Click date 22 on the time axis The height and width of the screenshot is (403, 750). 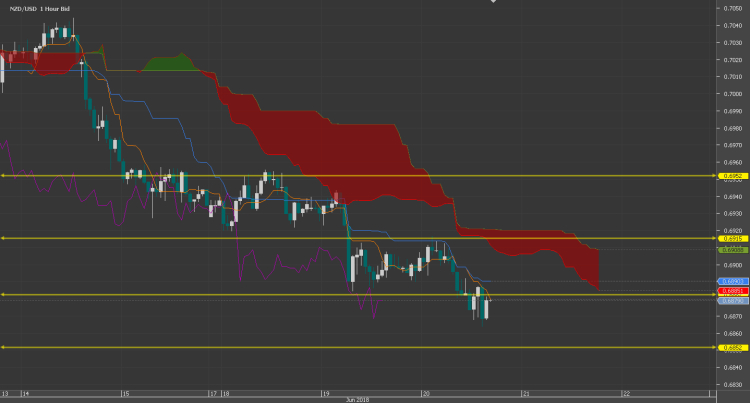click(x=626, y=394)
